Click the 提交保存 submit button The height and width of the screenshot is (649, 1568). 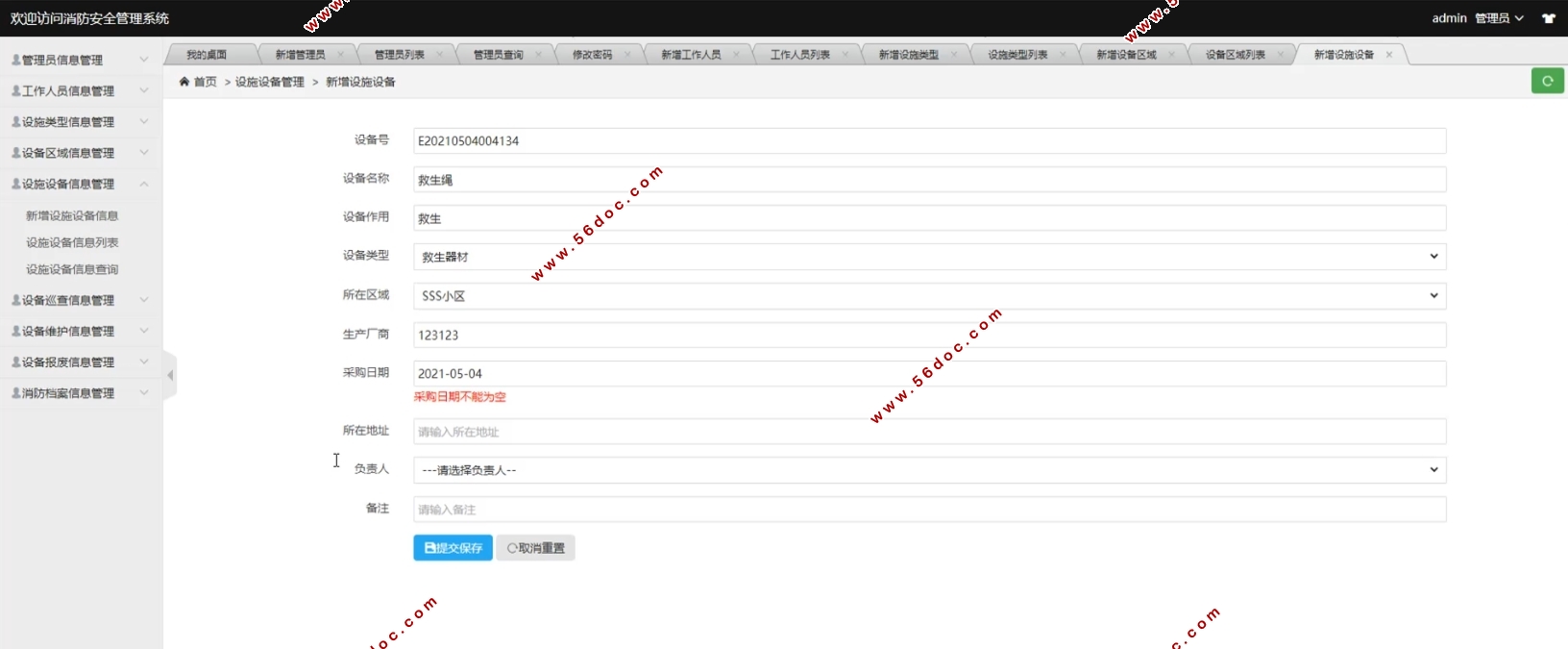453,548
